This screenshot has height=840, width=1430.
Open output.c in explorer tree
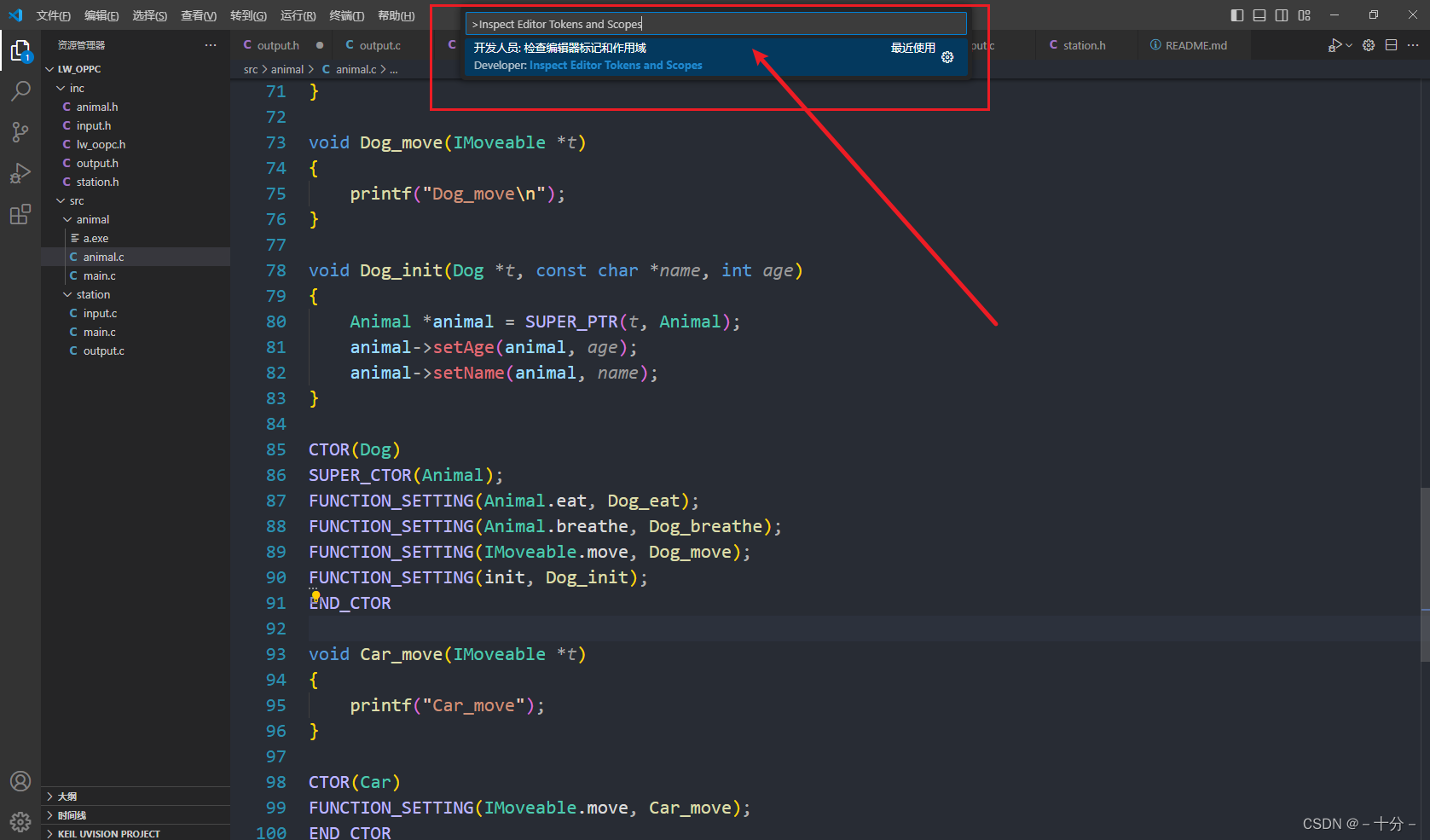pyautogui.click(x=136, y=350)
